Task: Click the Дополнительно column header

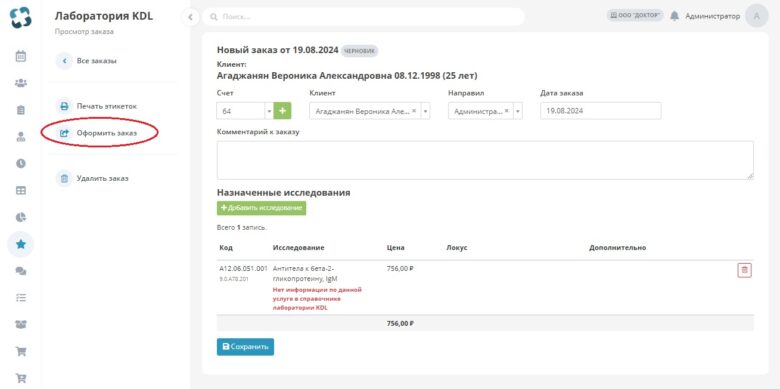Action: pos(617,247)
